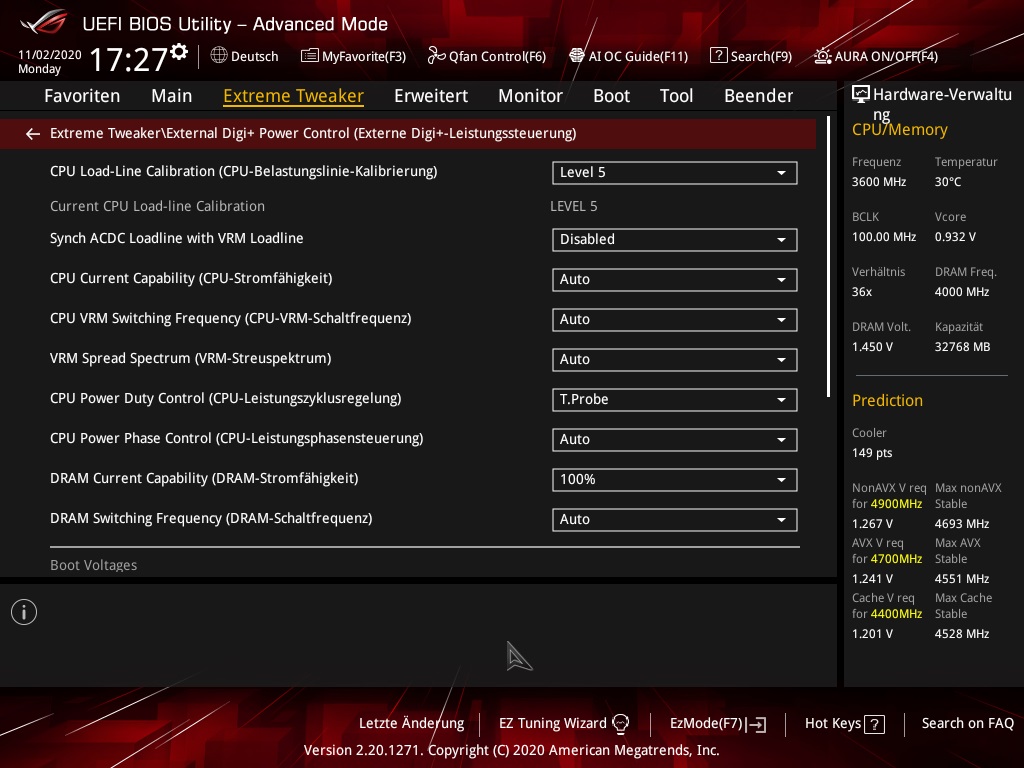Open Synch ACDC Loadline dropdown
The width and height of the screenshot is (1024, 768).
[x=675, y=240]
